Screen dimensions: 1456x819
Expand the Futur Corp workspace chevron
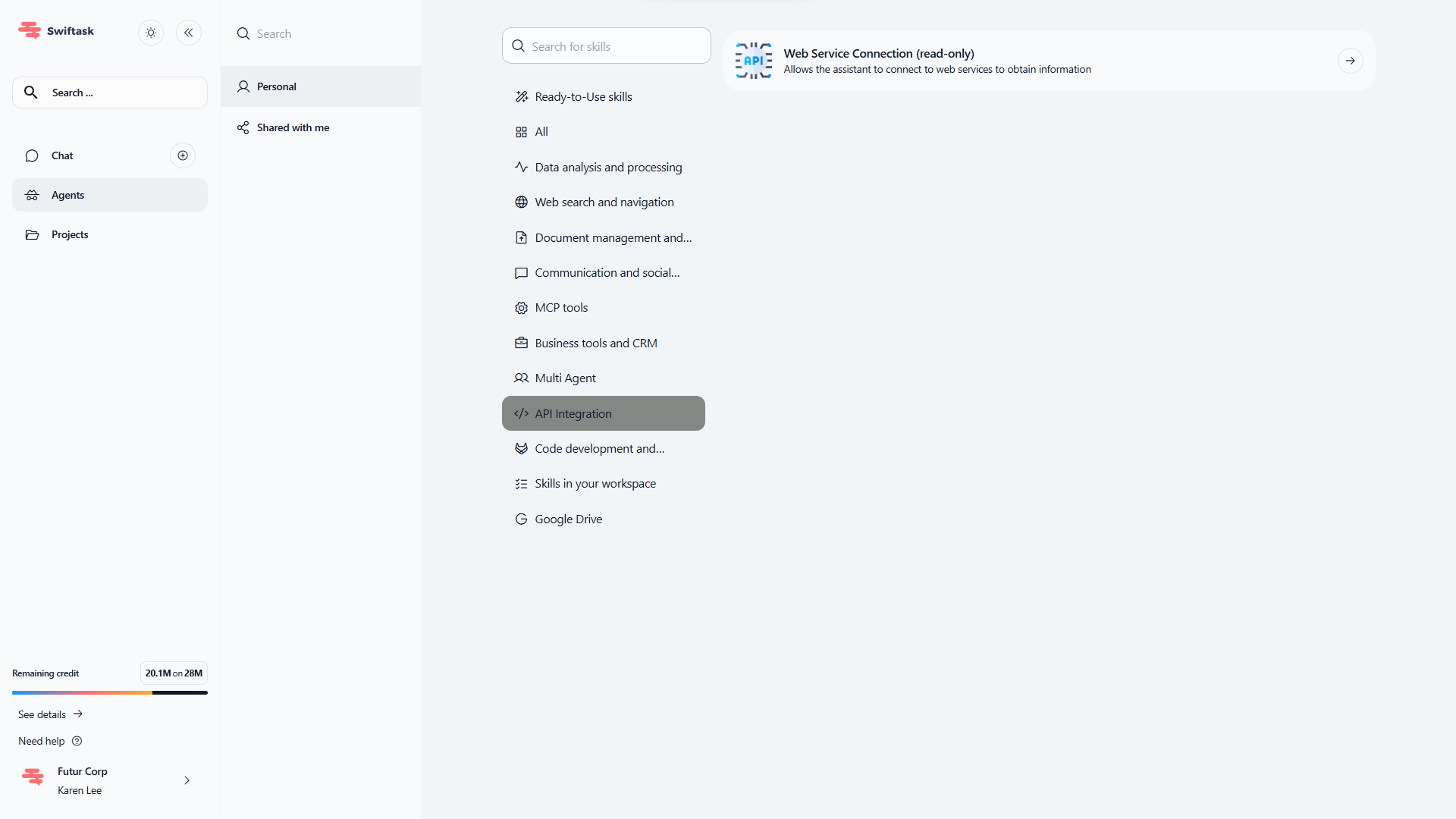187,780
